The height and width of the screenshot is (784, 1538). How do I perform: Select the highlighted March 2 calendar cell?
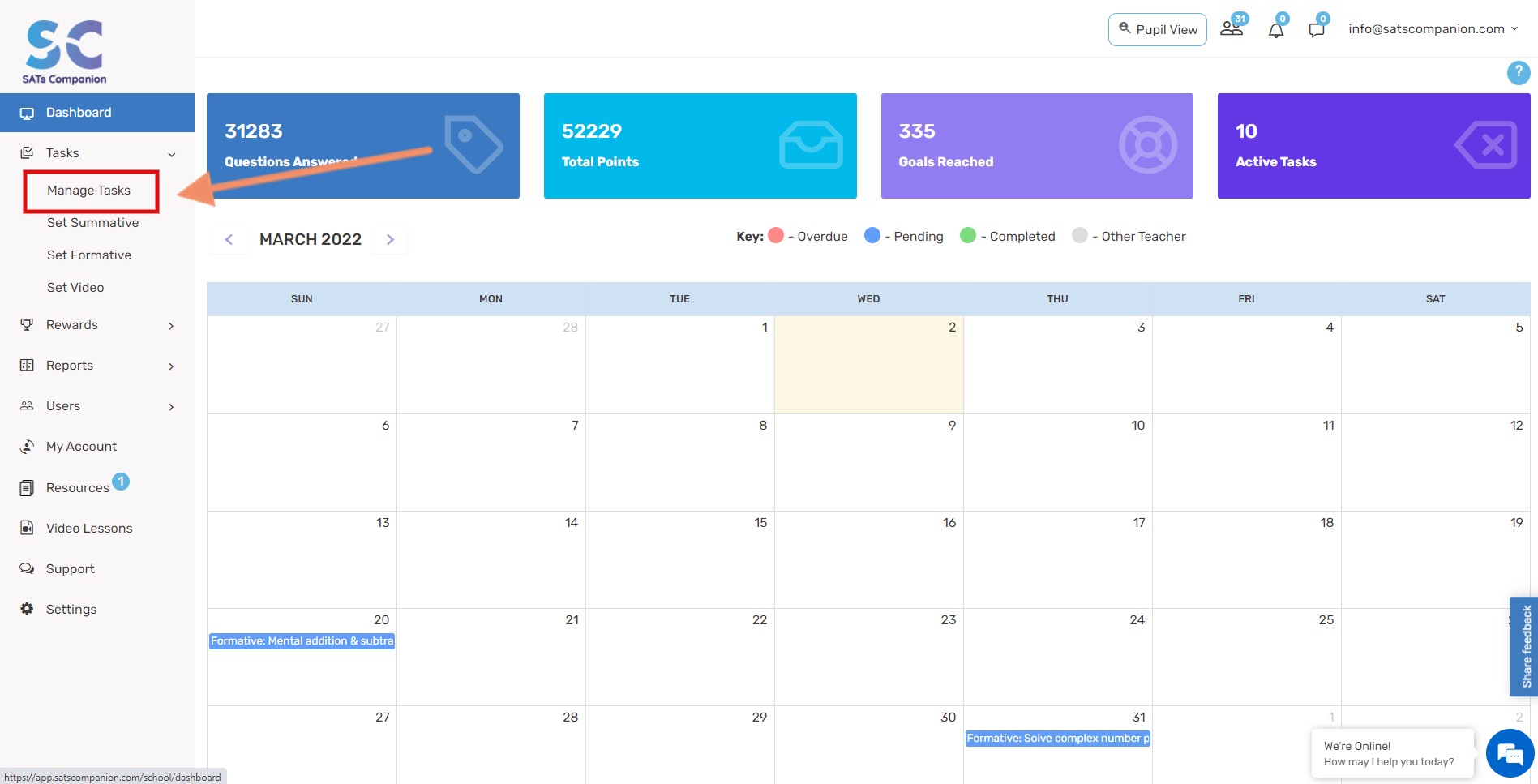869,365
